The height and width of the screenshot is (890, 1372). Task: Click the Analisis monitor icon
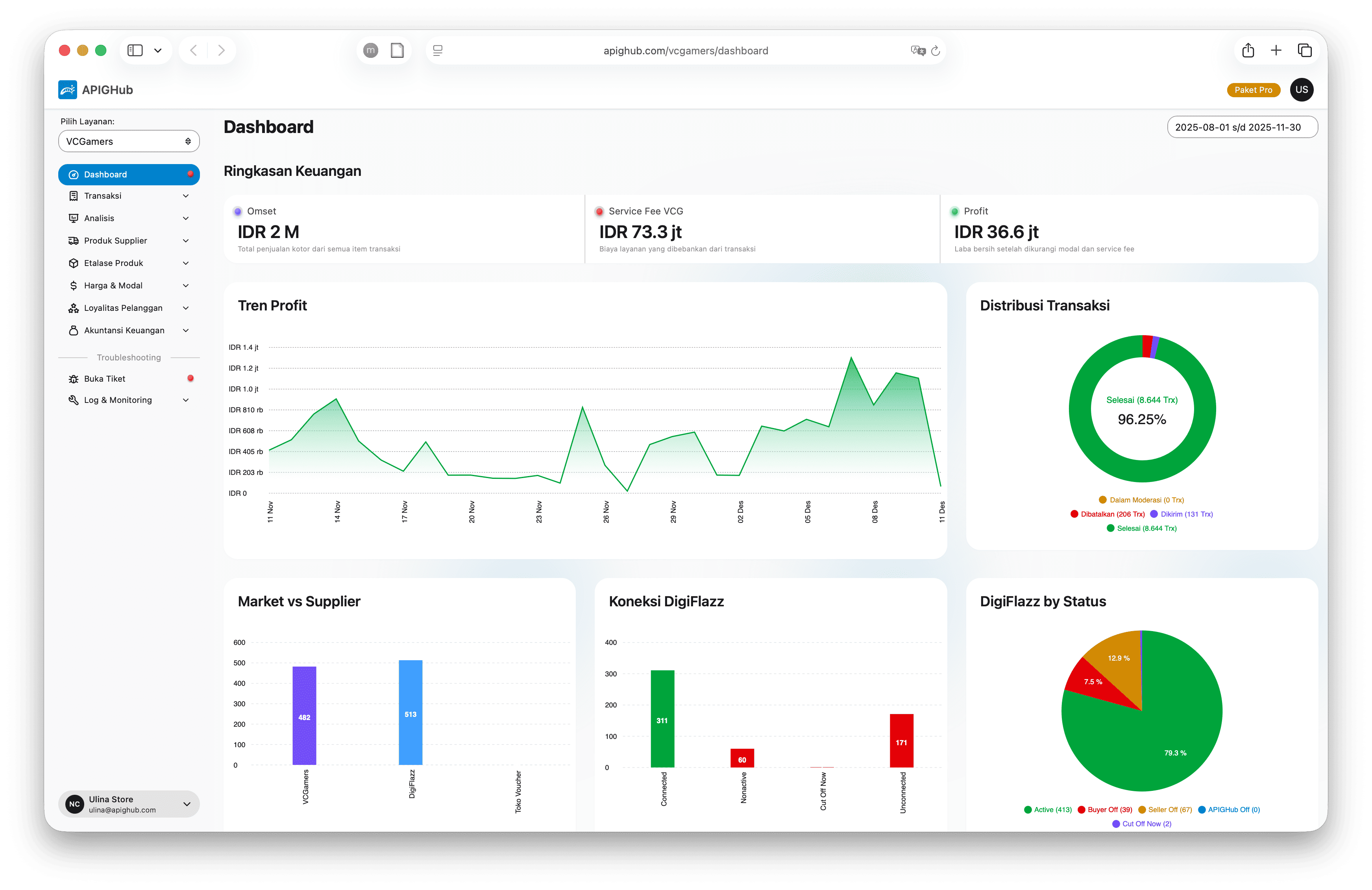coord(73,218)
